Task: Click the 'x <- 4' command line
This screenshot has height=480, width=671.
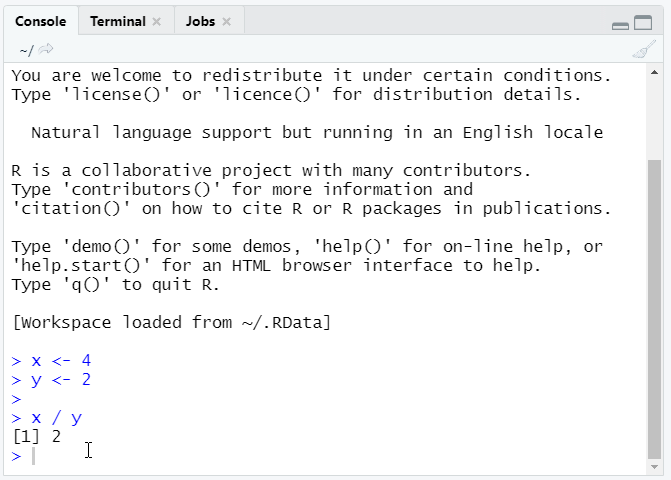Action: click(60, 361)
